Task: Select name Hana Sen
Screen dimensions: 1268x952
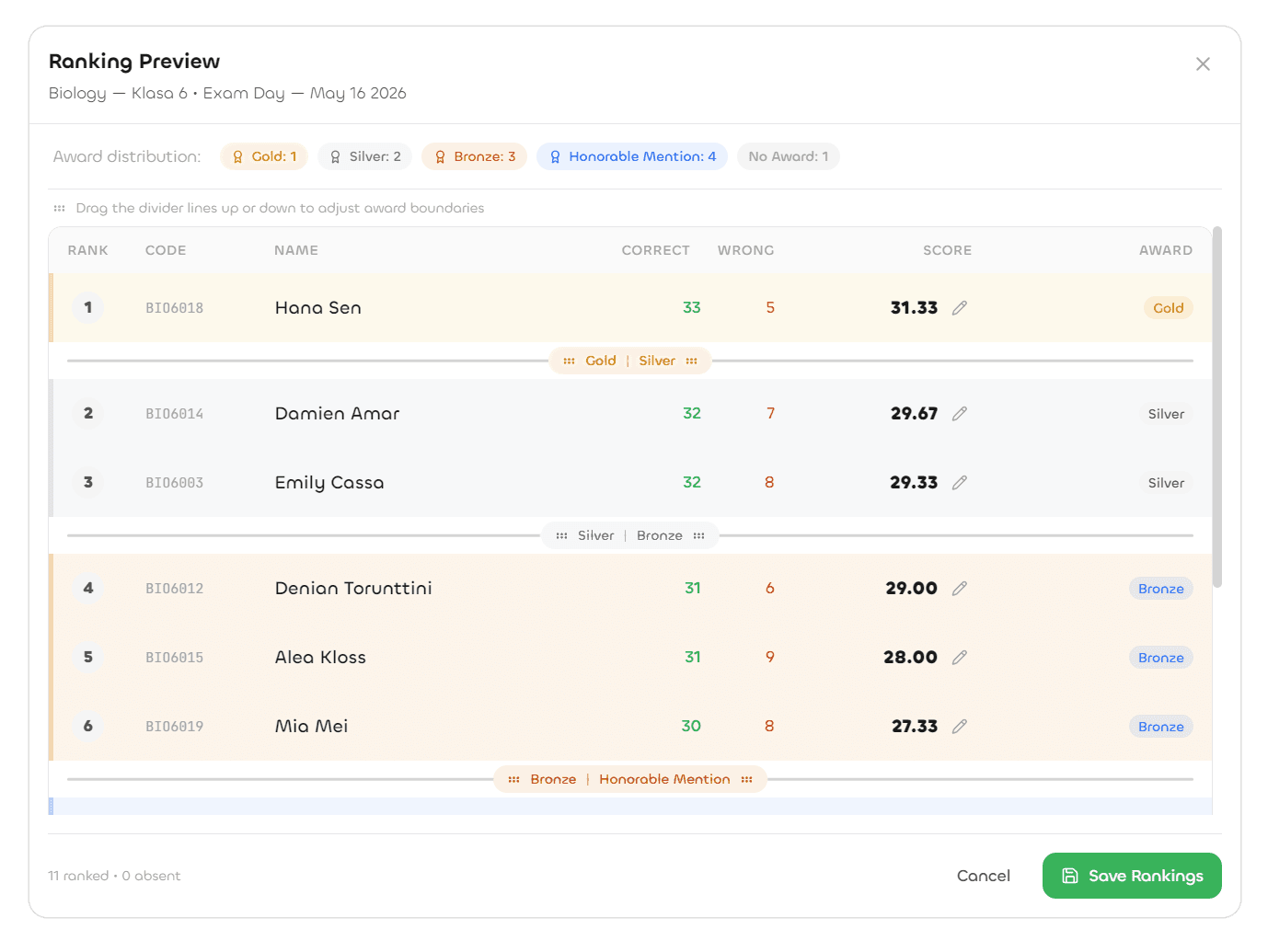Action: (x=318, y=308)
